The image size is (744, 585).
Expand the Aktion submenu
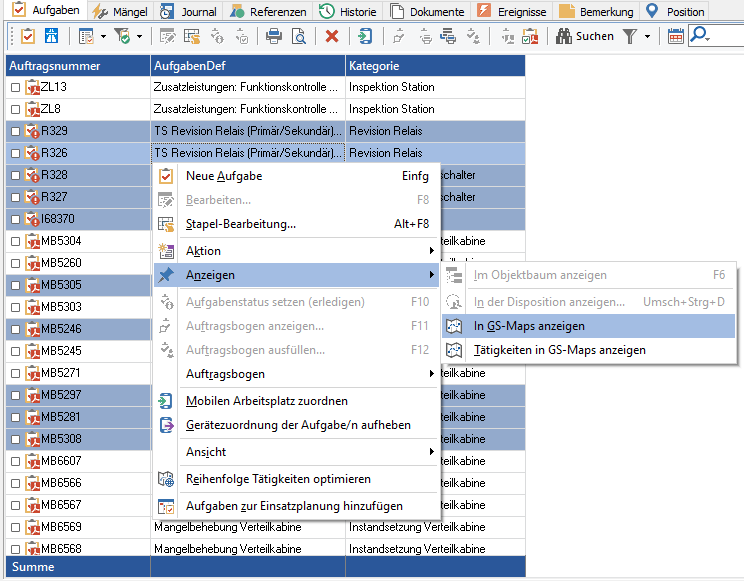coord(297,251)
